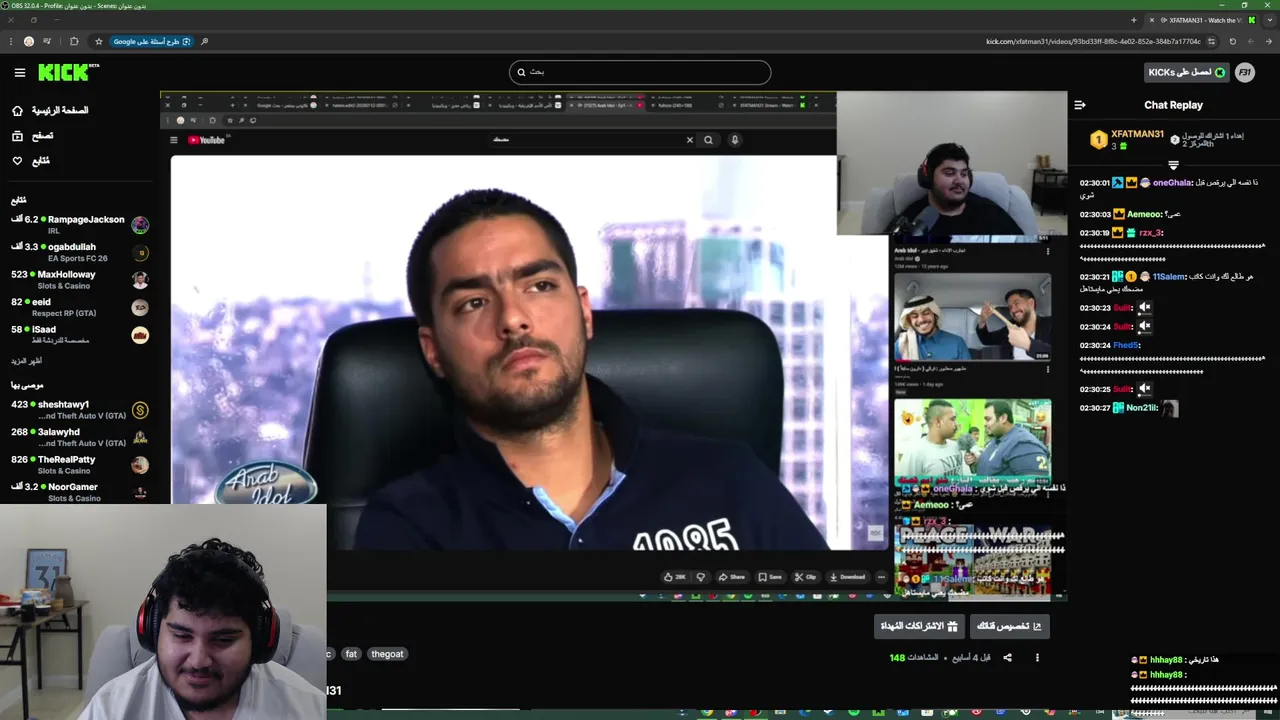Focus the Kick search field

(640, 72)
